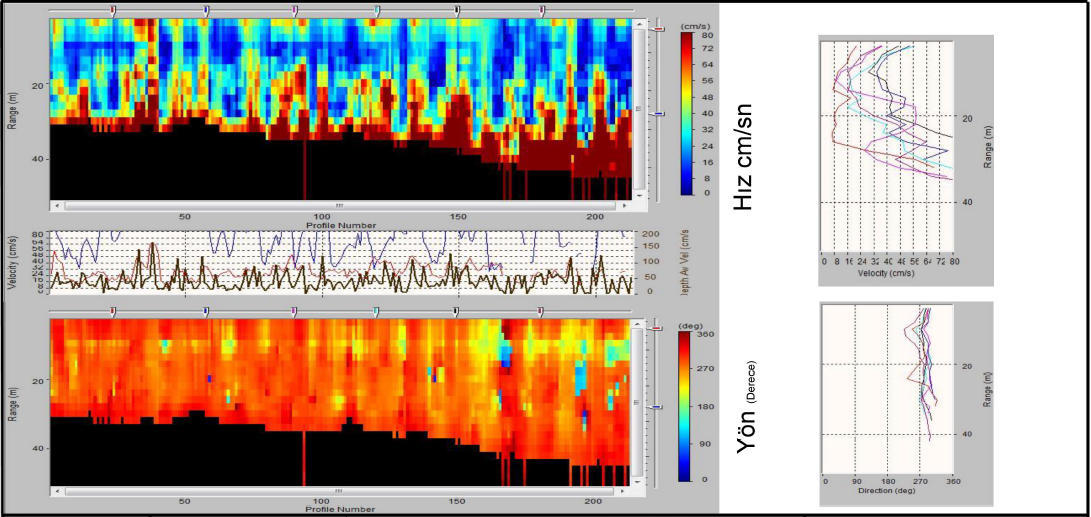Click right scroll arrow under velocity contour
1091x517 pixels.
point(627,206)
